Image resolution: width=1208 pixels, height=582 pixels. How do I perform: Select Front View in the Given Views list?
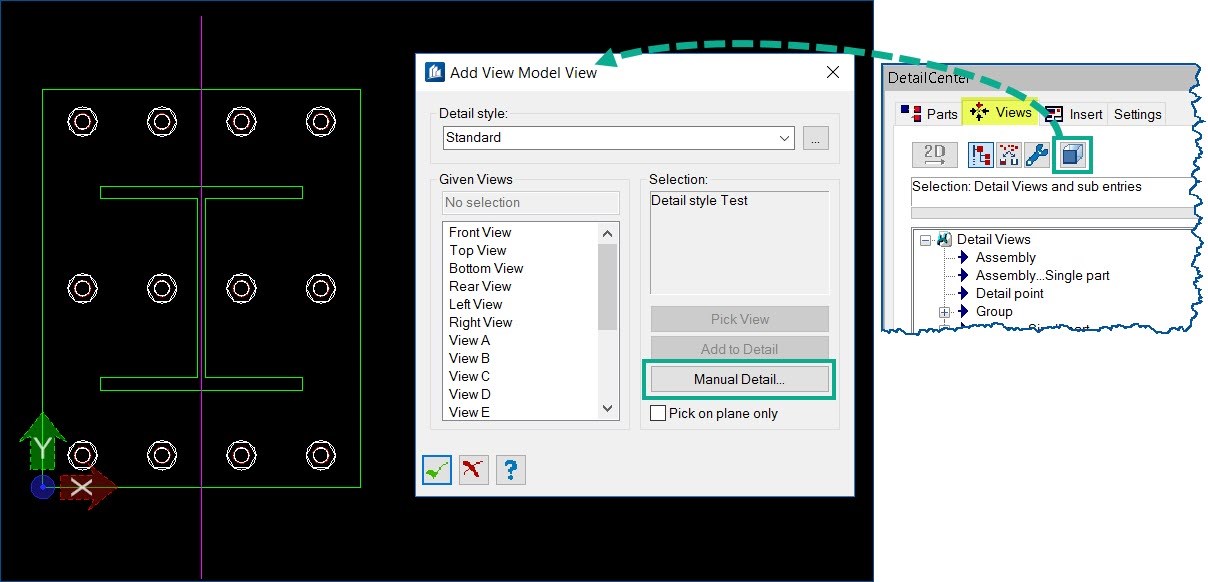click(479, 232)
